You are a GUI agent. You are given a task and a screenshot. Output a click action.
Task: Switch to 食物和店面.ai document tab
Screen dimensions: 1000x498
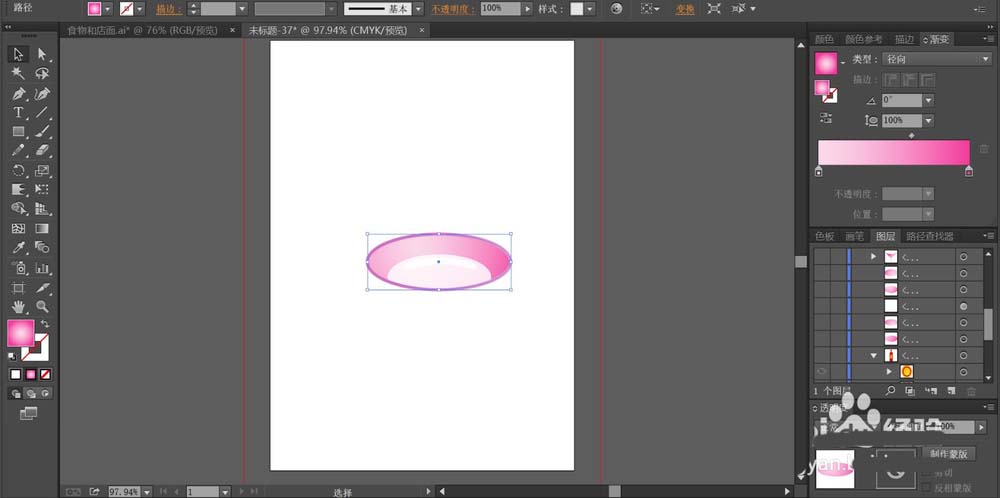pyautogui.click(x=142, y=30)
